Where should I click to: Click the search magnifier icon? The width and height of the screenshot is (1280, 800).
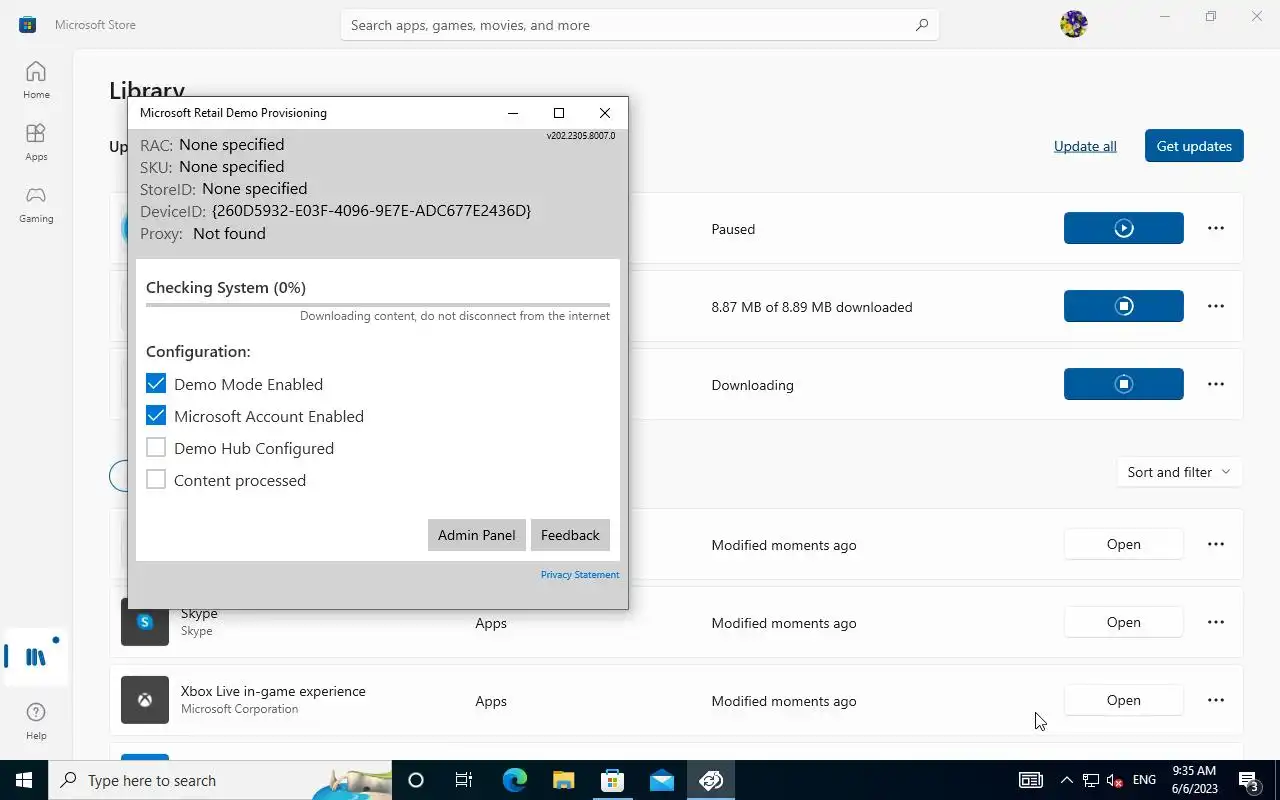(922, 25)
